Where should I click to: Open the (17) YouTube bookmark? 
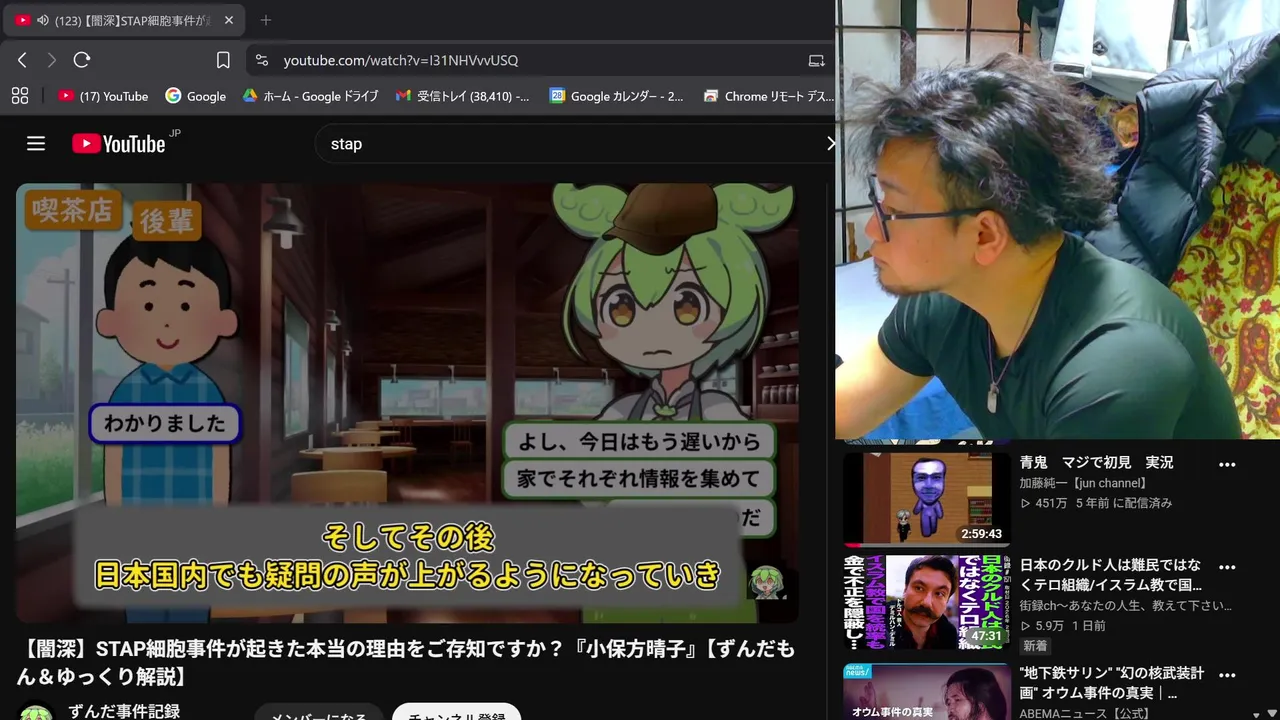tap(103, 96)
